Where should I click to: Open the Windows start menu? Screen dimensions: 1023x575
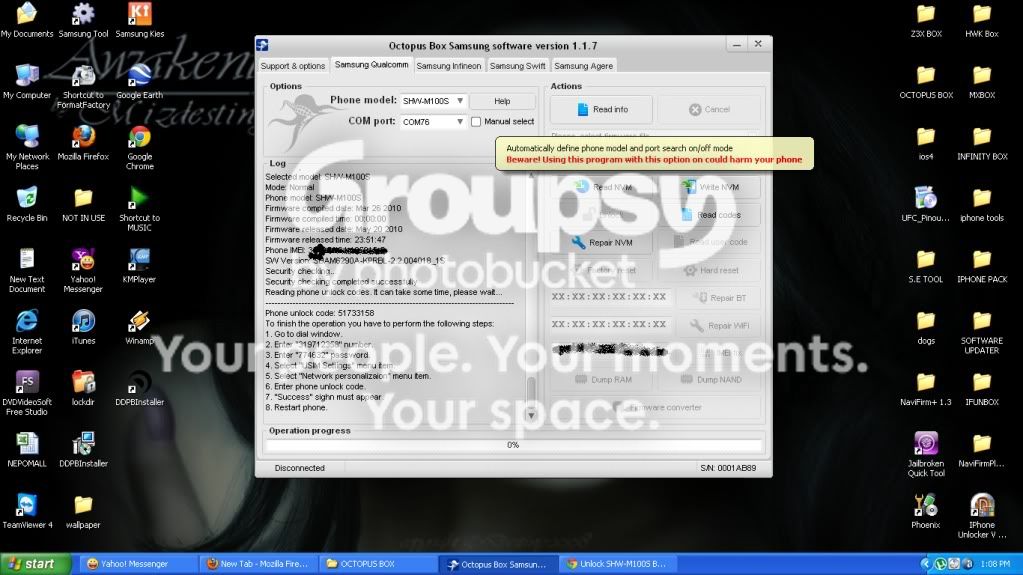(35, 564)
